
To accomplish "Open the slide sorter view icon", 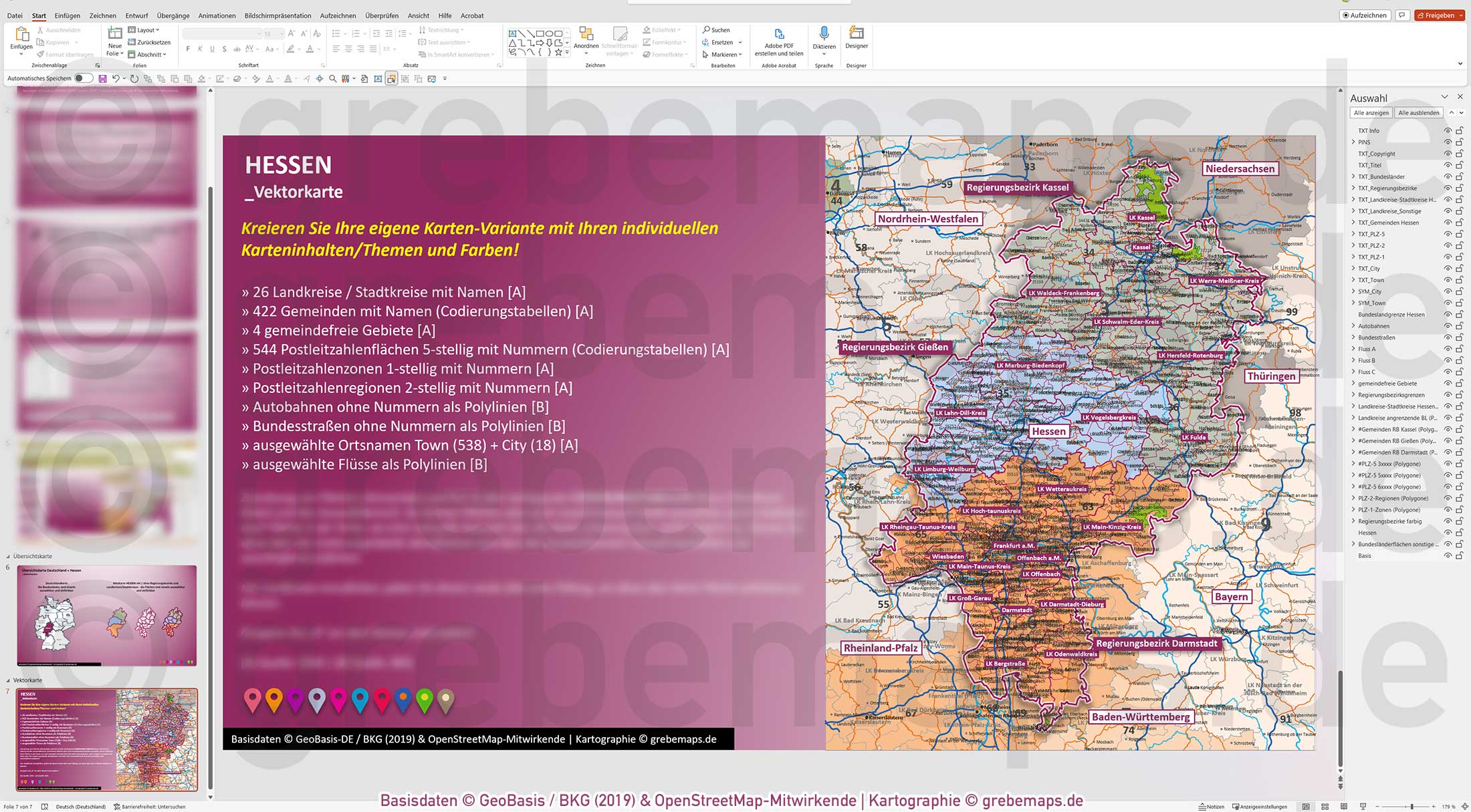I will (x=1325, y=806).
